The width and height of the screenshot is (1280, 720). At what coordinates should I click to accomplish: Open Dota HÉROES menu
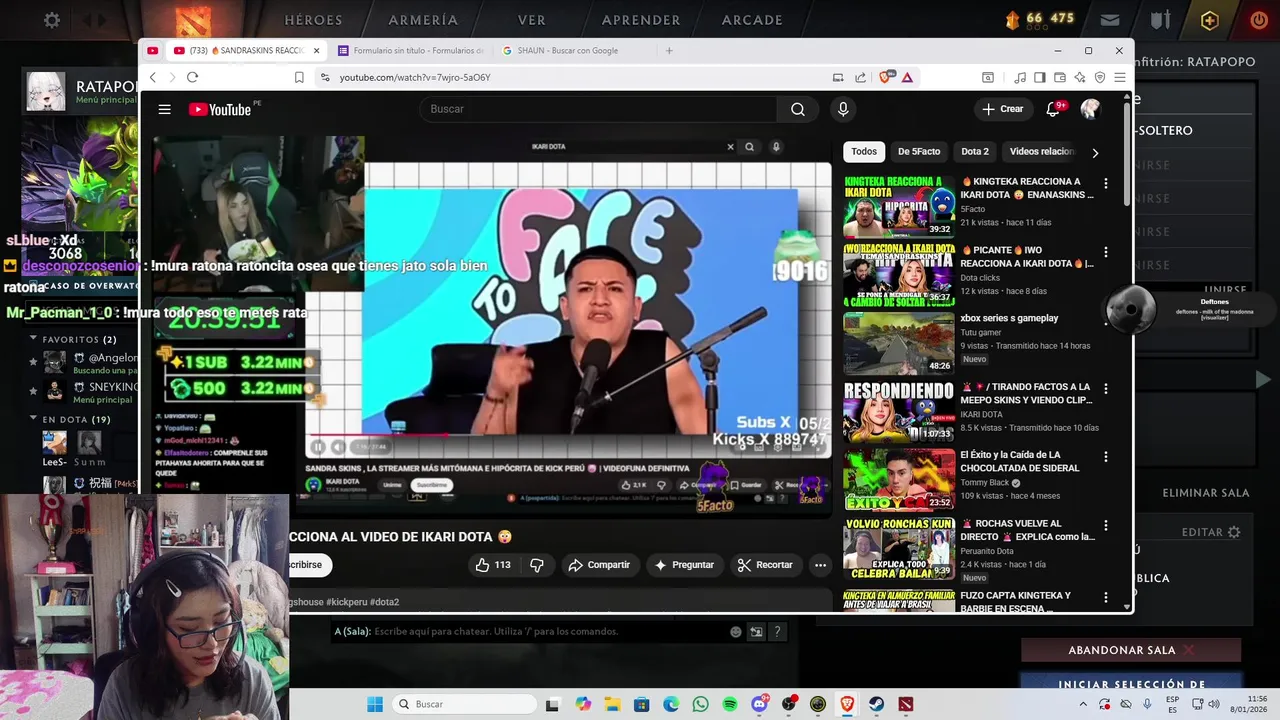[x=313, y=20]
